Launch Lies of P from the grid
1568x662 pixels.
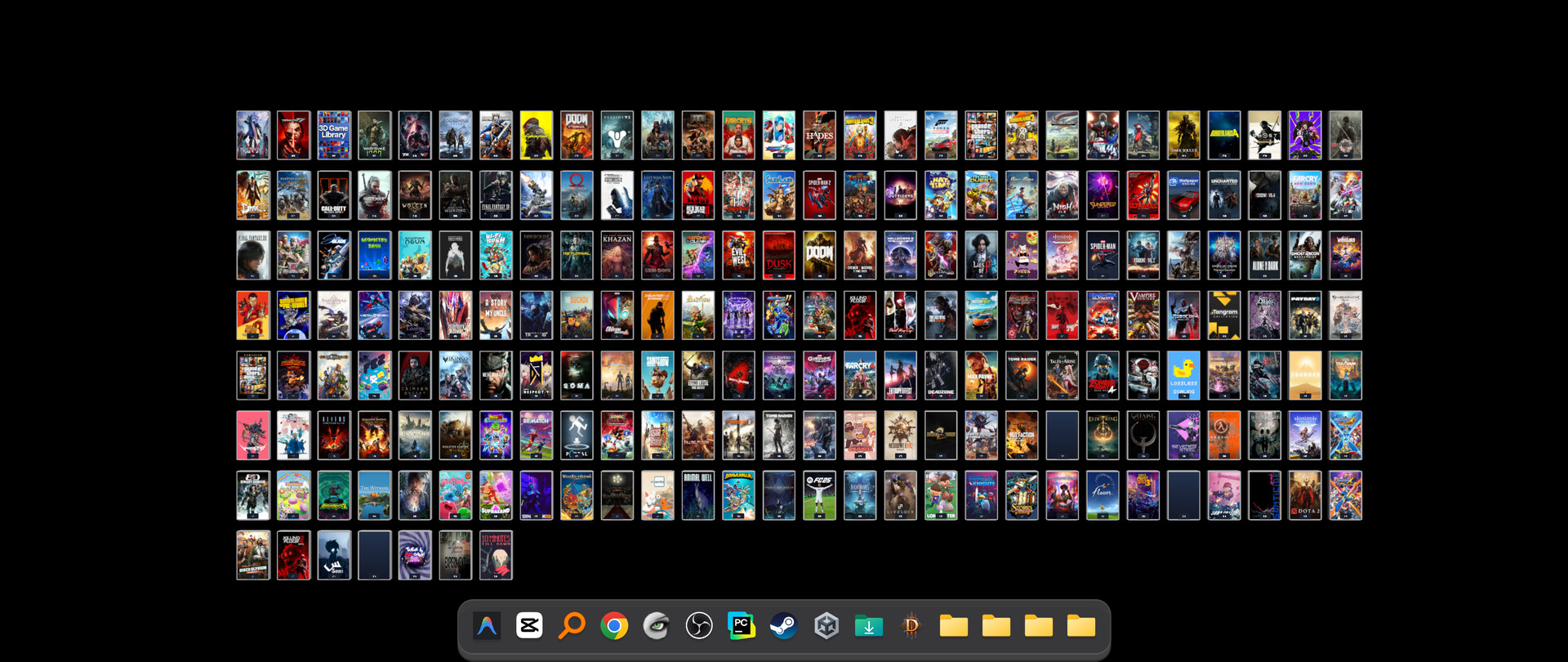982,255
